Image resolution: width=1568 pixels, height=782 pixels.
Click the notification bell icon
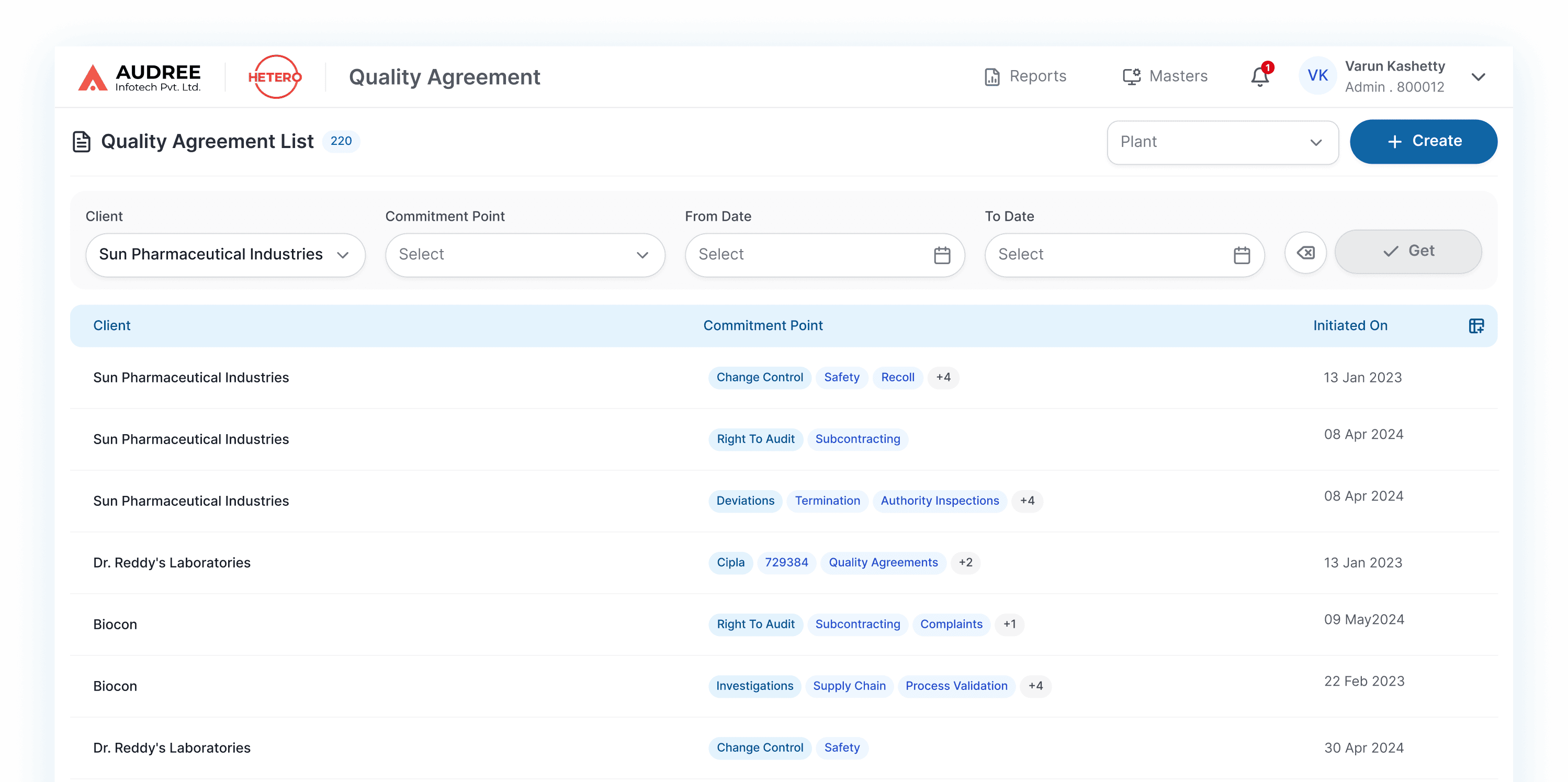click(1259, 77)
